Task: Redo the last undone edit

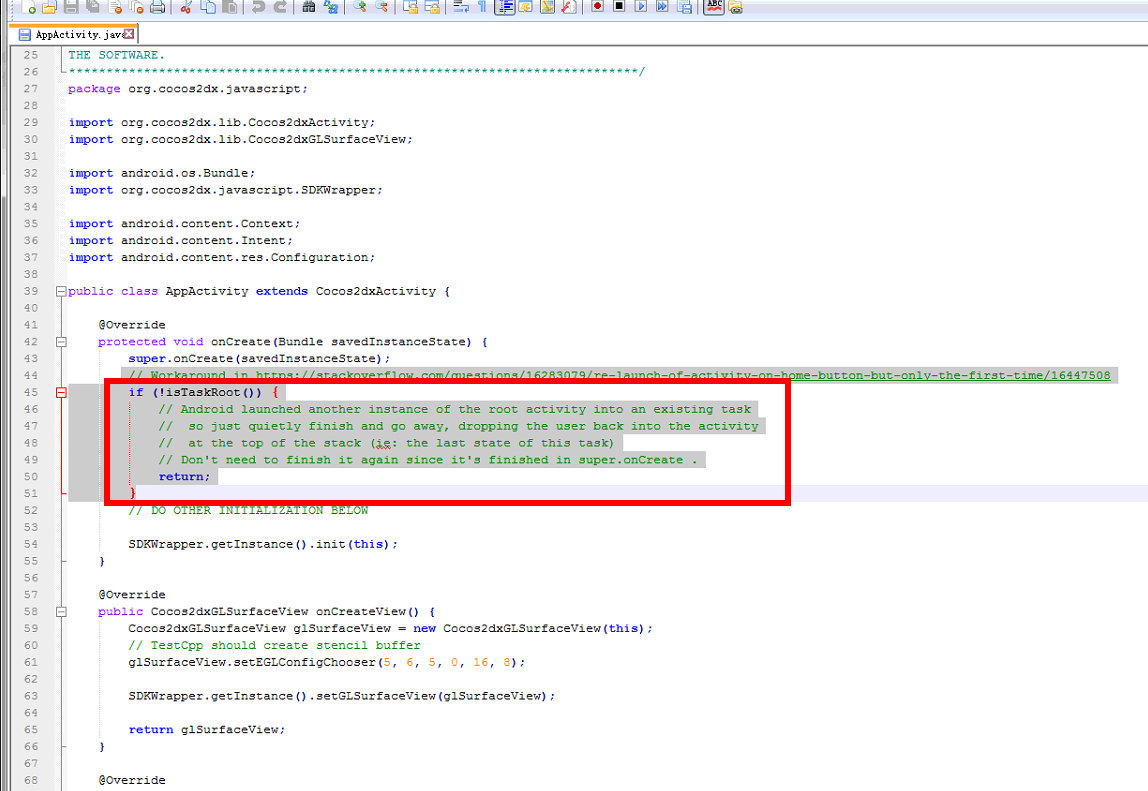Action: pos(280,7)
